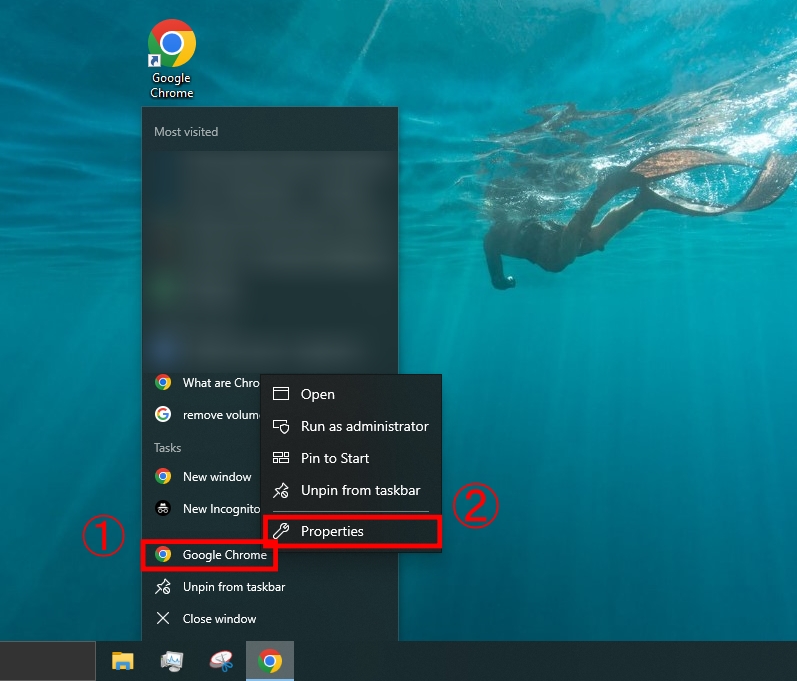This screenshot has width=797, height=681.
Task: Select Open in the context menu
Action: [x=351, y=394]
